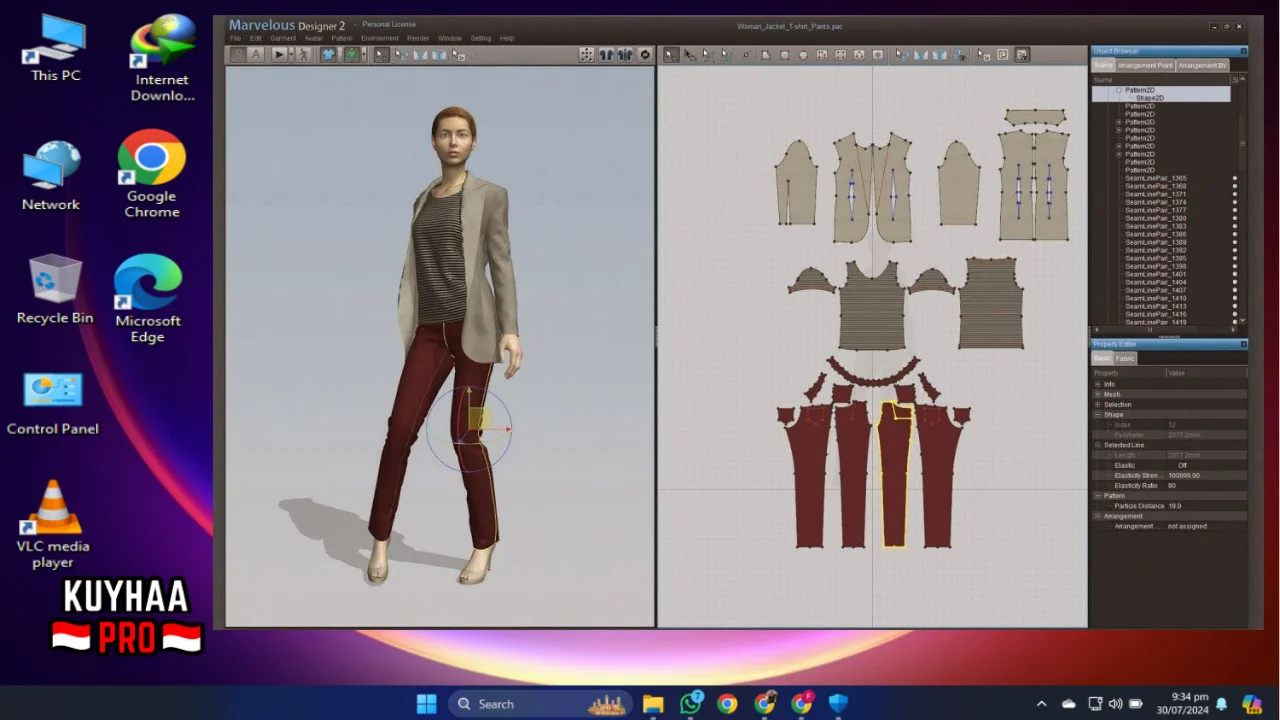Open Google Chrome desktop shortcut
The height and width of the screenshot is (720, 1280).
click(x=152, y=174)
